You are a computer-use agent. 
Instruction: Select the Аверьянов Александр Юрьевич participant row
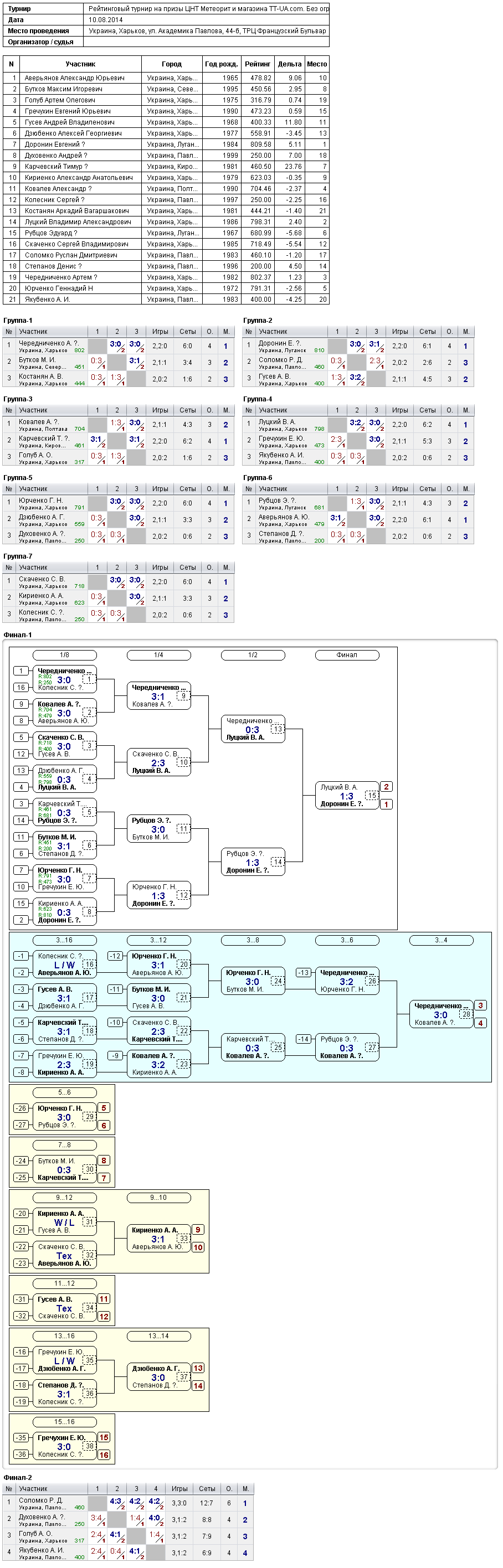[166, 78]
